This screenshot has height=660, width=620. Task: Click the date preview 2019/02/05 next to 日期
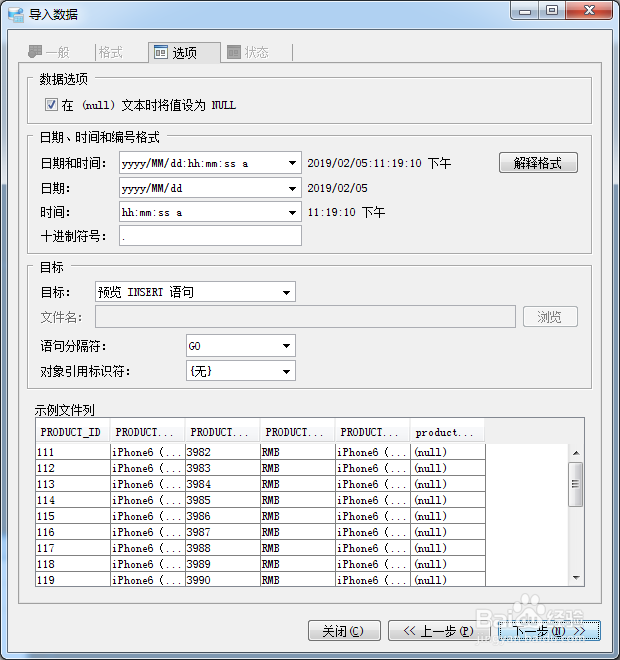click(x=337, y=188)
